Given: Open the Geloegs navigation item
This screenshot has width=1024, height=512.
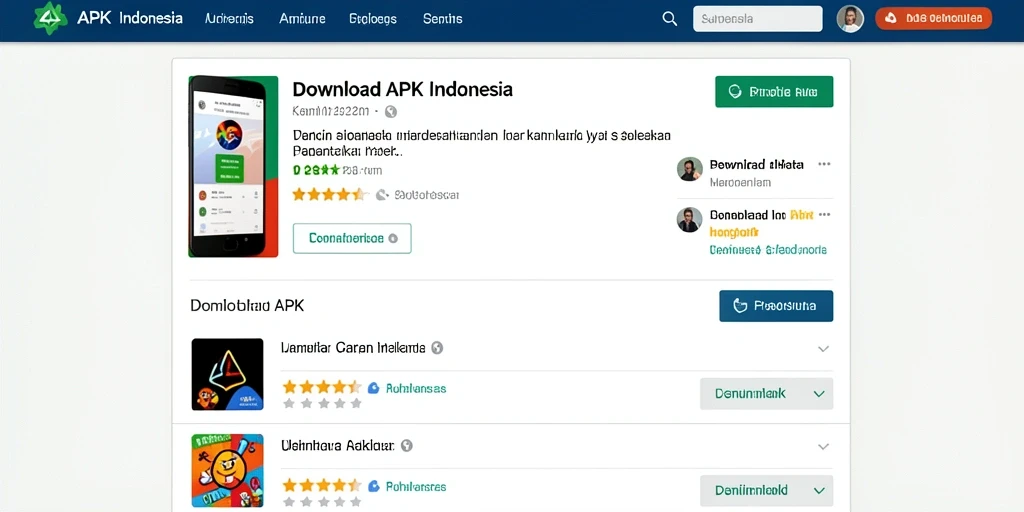Looking at the screenshot, I should [373, 19].
